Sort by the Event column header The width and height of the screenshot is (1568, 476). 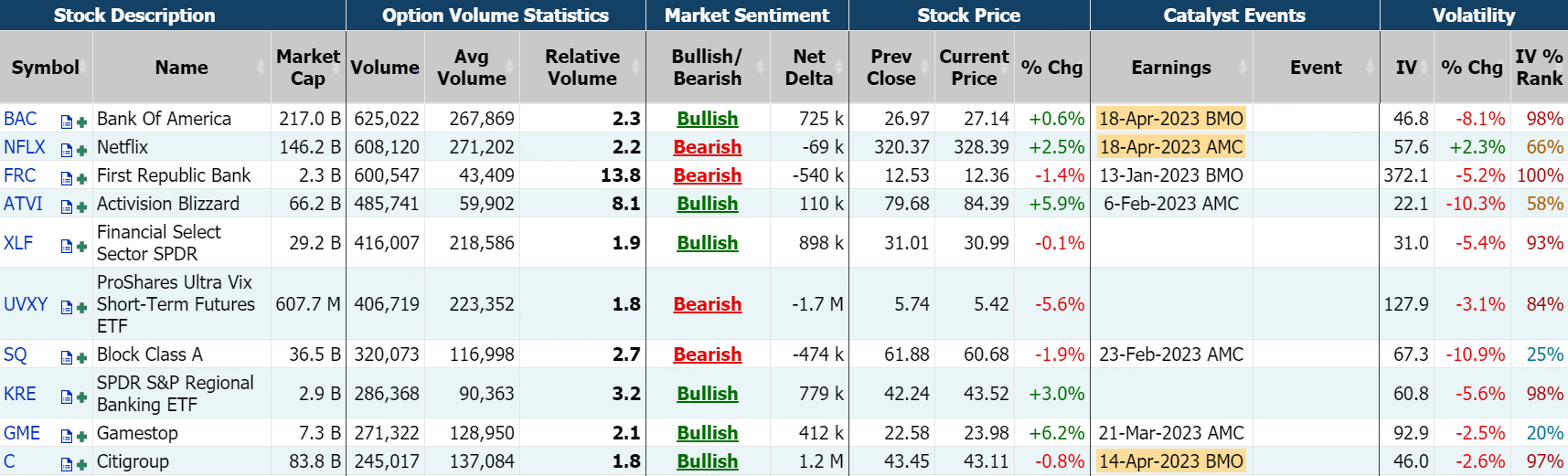1316,68
